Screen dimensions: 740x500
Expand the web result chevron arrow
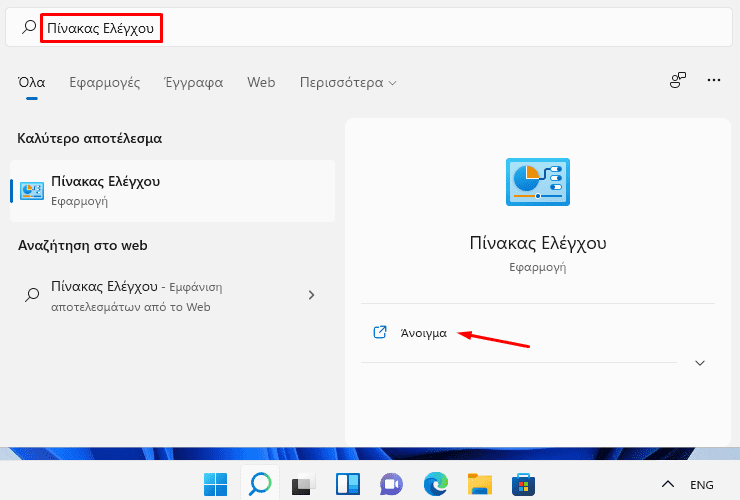click(311, 295)
